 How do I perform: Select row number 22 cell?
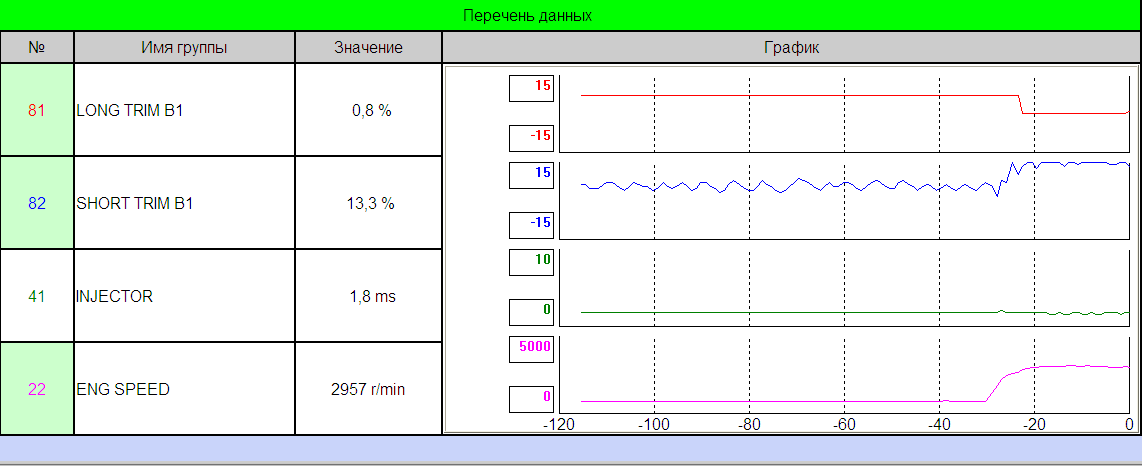coord(37,389)
